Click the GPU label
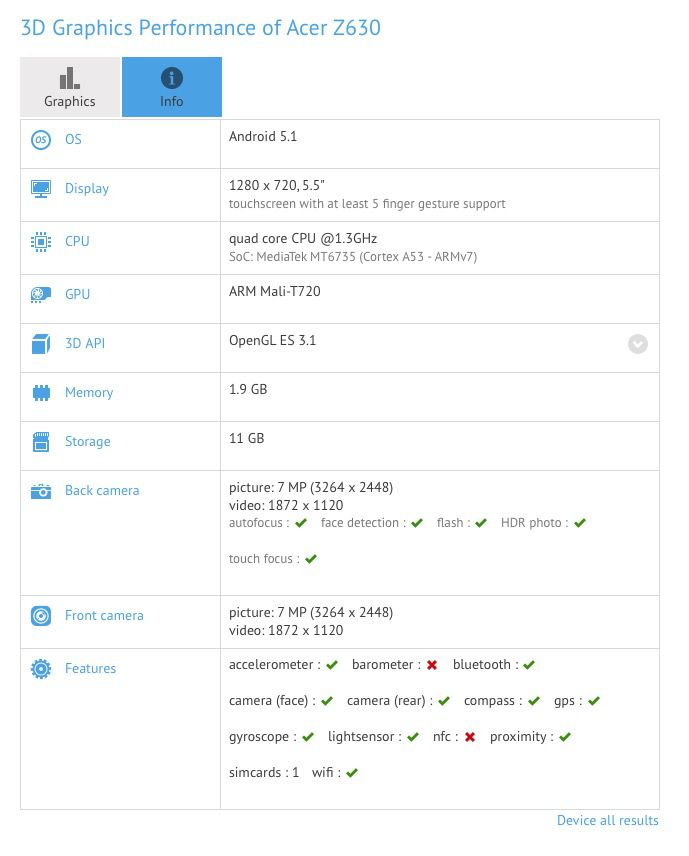The image size is (689, 856). (78, 294)
